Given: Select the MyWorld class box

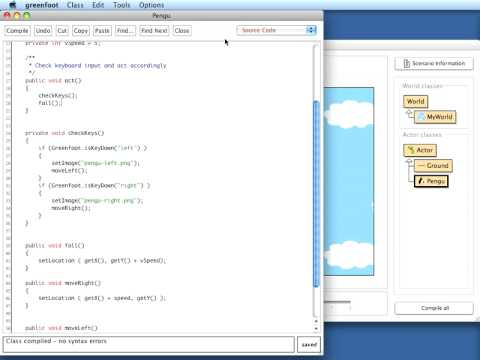Looking at the screenshot, I should (435, 117).
